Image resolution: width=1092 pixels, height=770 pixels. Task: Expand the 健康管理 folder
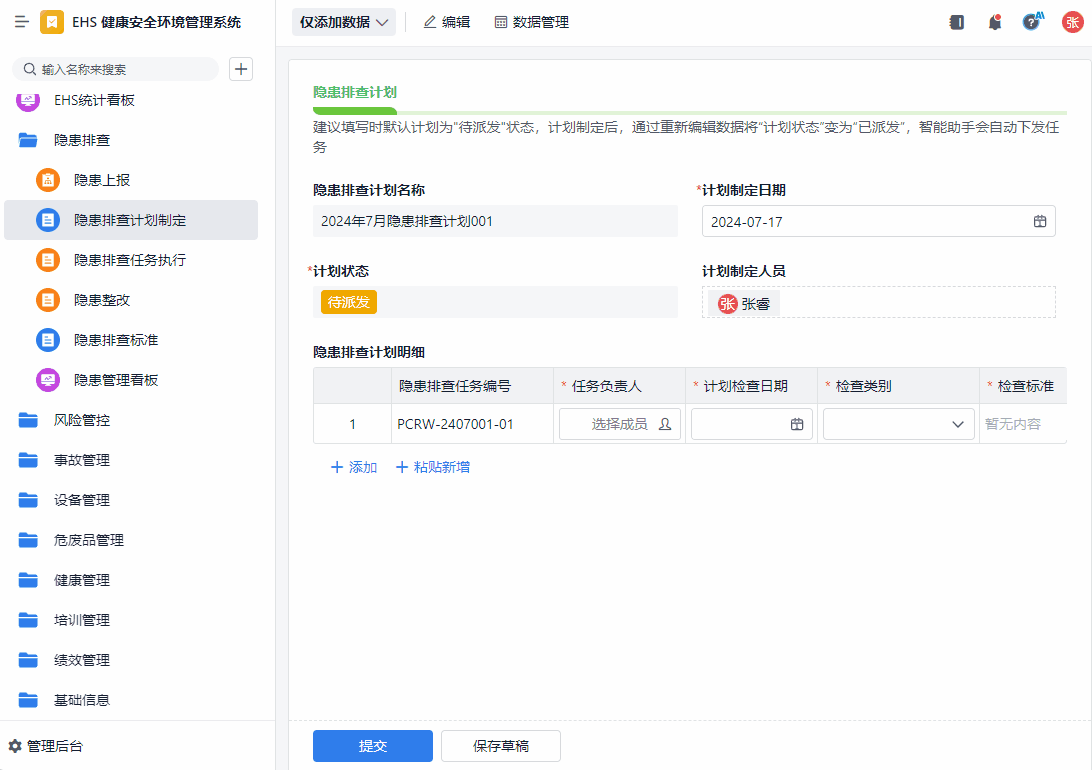131,580
